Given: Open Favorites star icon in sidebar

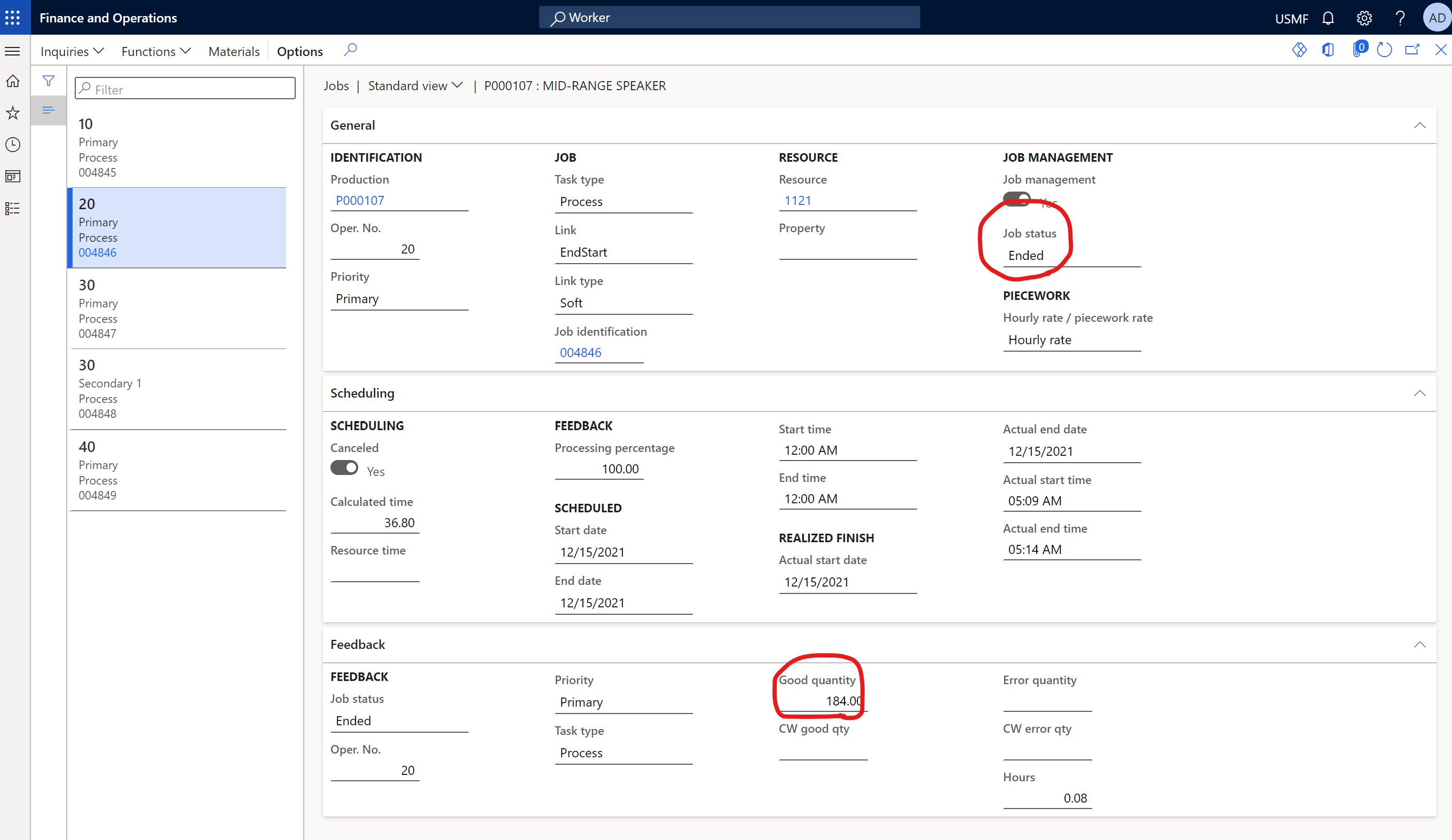Looking at the screenshot, I should pos(13,113).
